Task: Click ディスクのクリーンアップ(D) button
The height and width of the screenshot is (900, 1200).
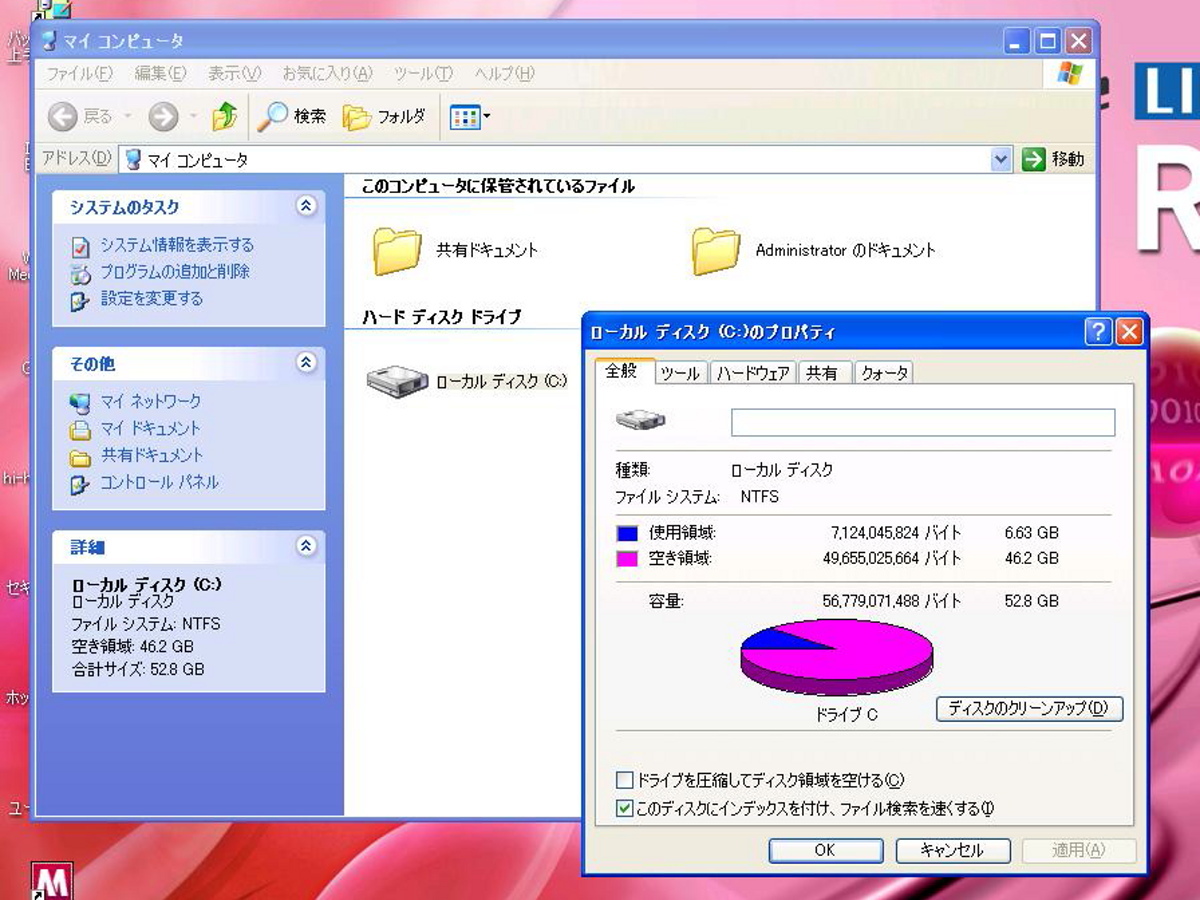Action: coord(1029,708)
